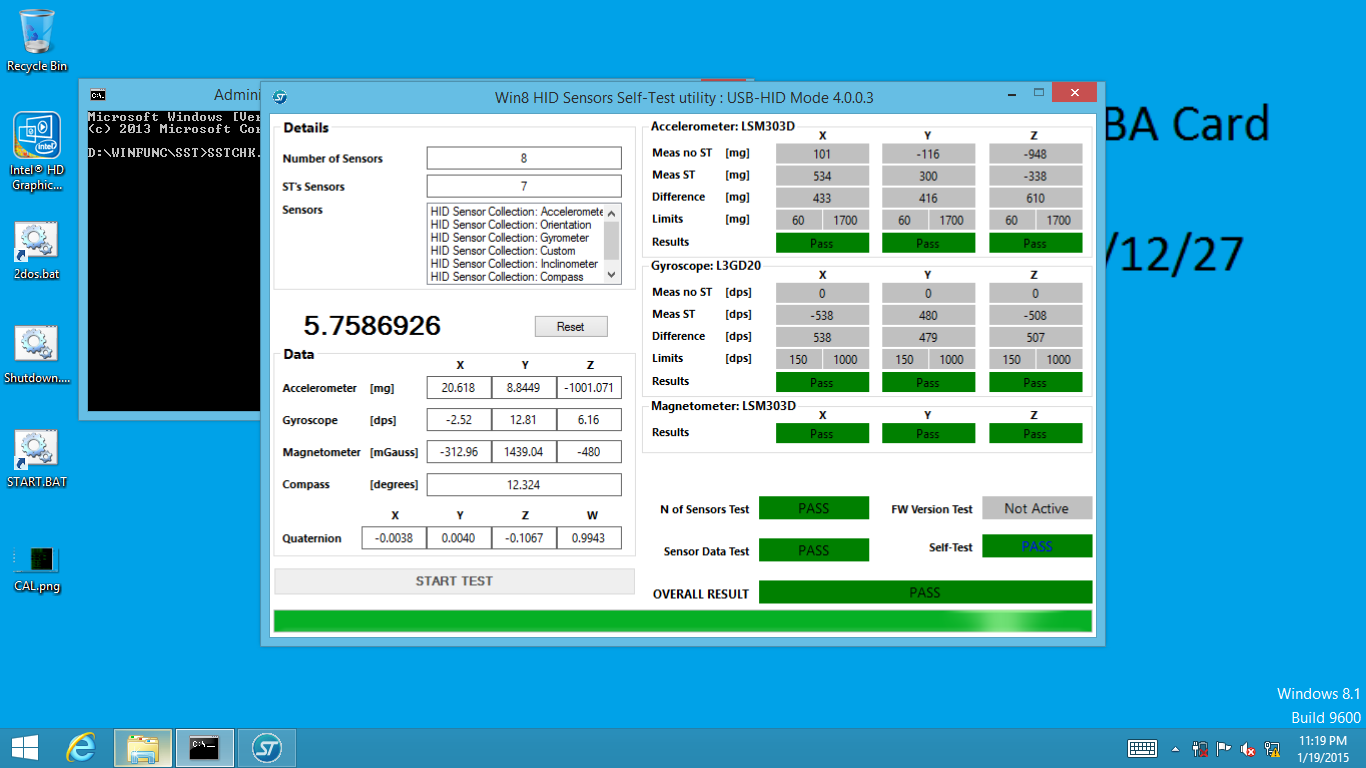
Task: Select the 2dos.bat desktop shortcut
Action: [x=37, y=251]
